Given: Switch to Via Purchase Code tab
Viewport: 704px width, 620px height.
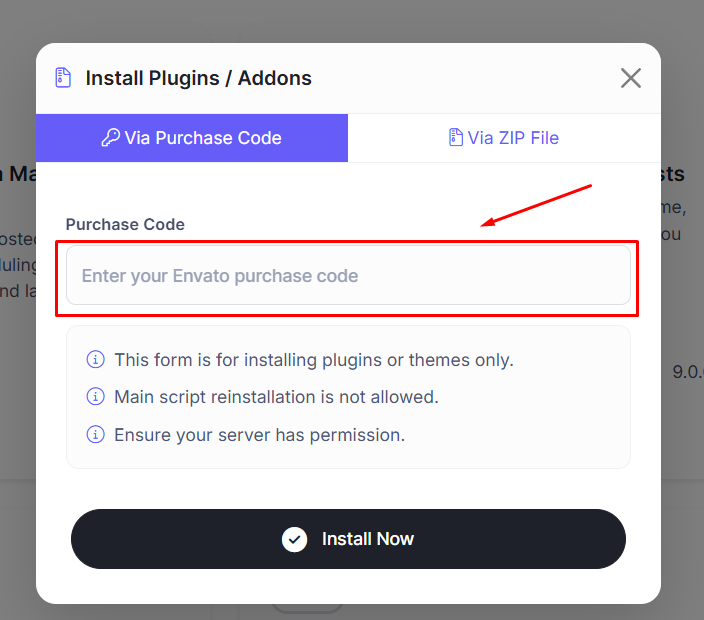Looking at the screenshot, I should point(192,138).
